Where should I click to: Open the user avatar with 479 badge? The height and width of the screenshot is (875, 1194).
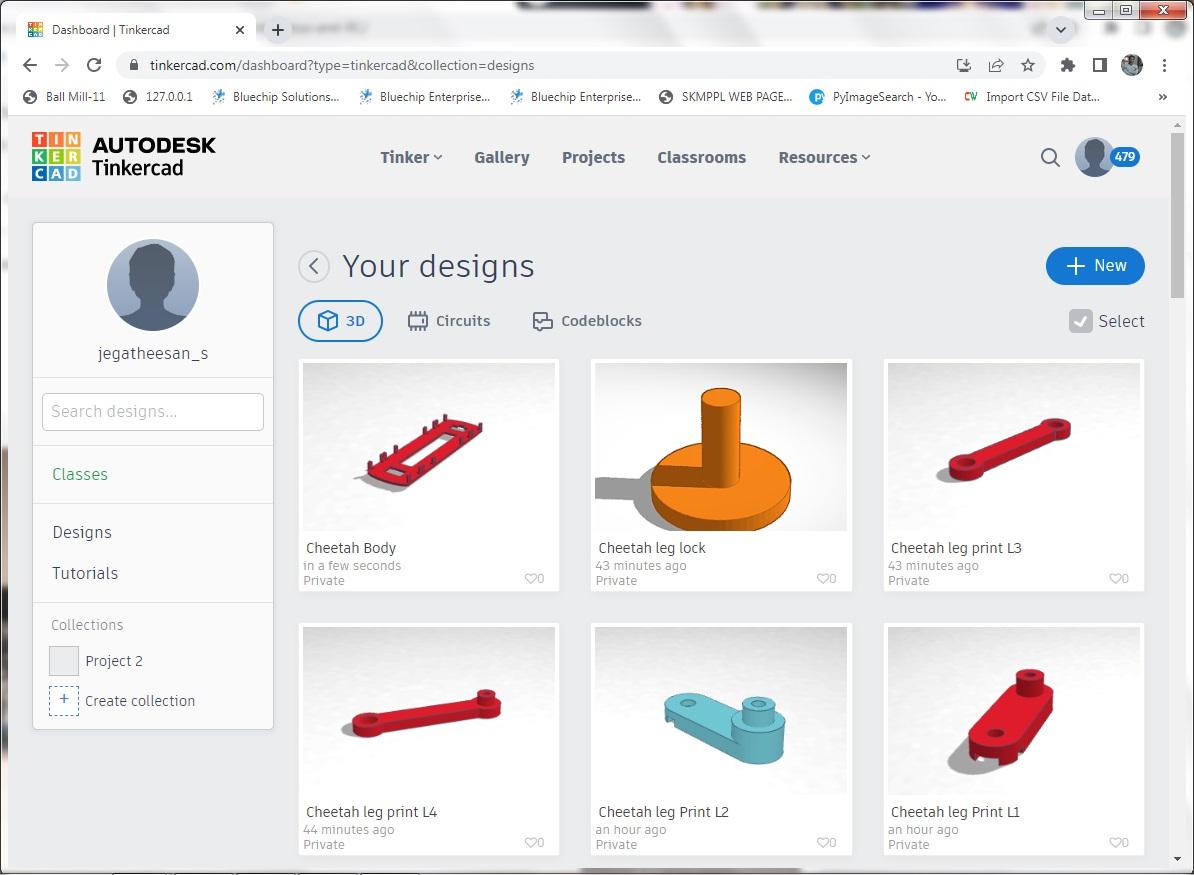[1106, 157]
